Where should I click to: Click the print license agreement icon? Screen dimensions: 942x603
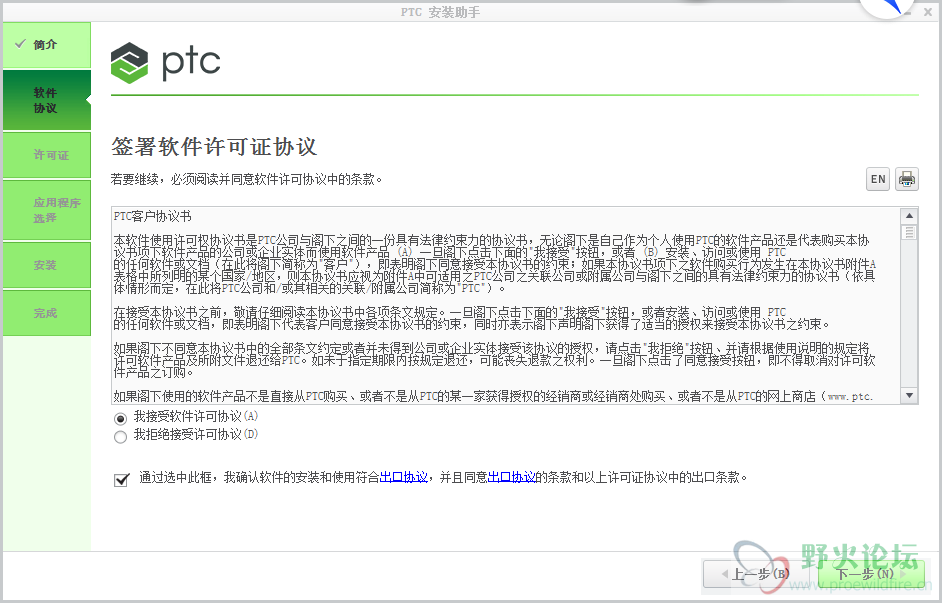(x=907, y=179)
